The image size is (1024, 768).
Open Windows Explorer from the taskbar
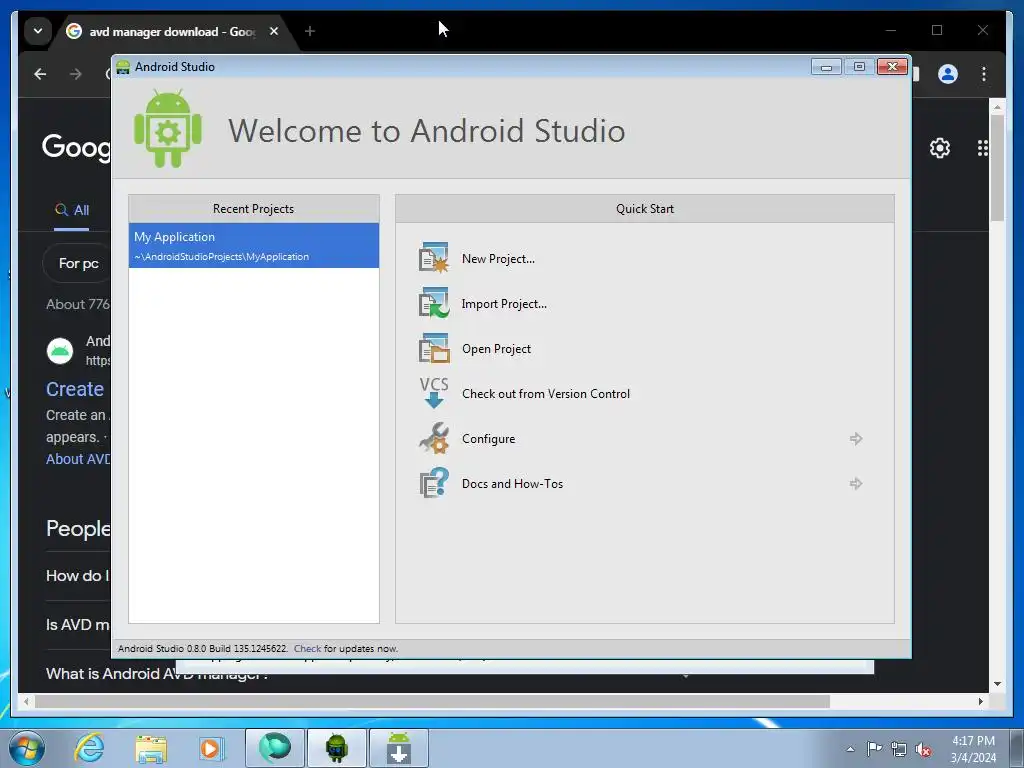point(151,748)
